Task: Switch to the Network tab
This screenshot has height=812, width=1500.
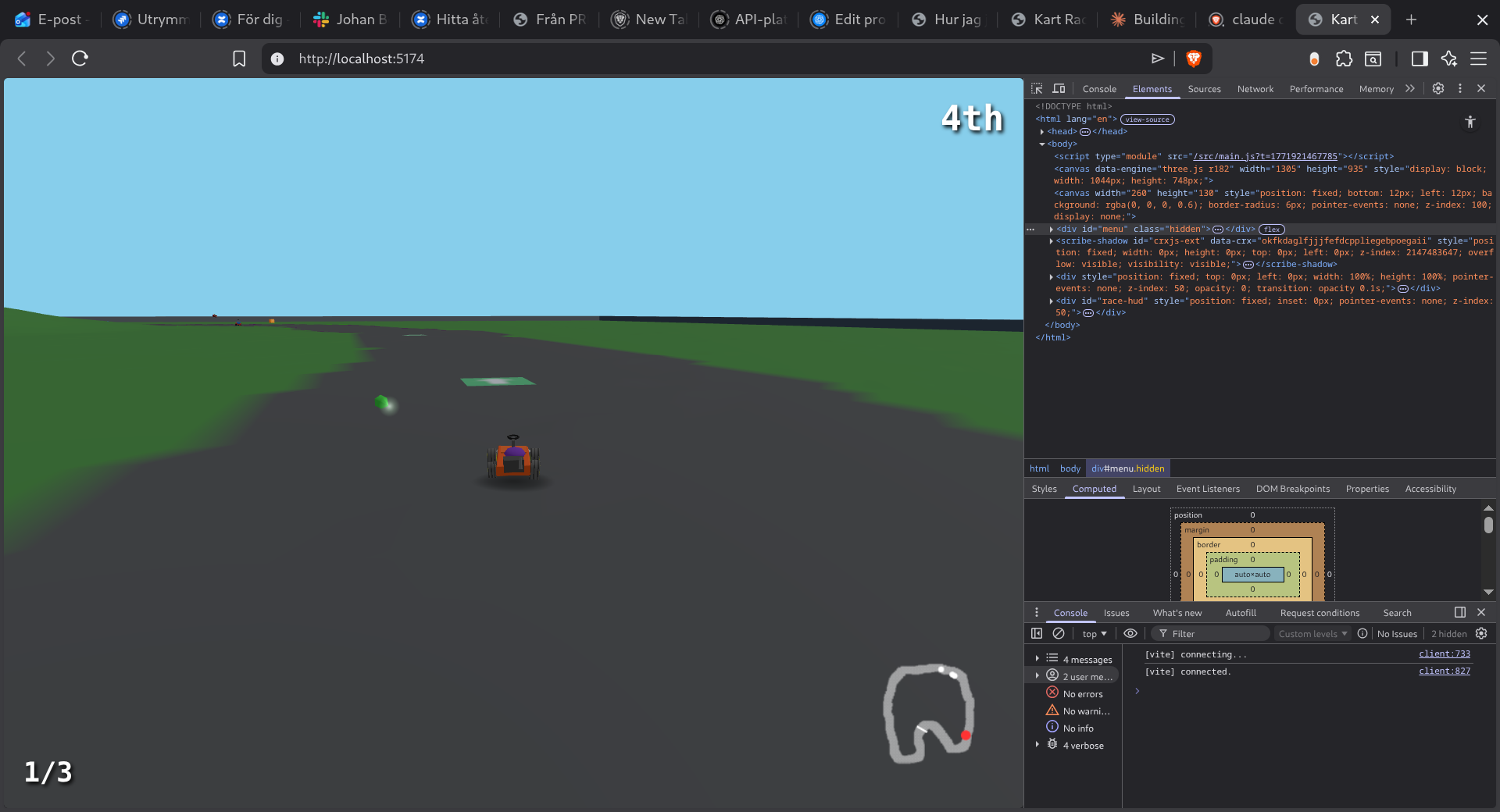Action: point(1255,89)
